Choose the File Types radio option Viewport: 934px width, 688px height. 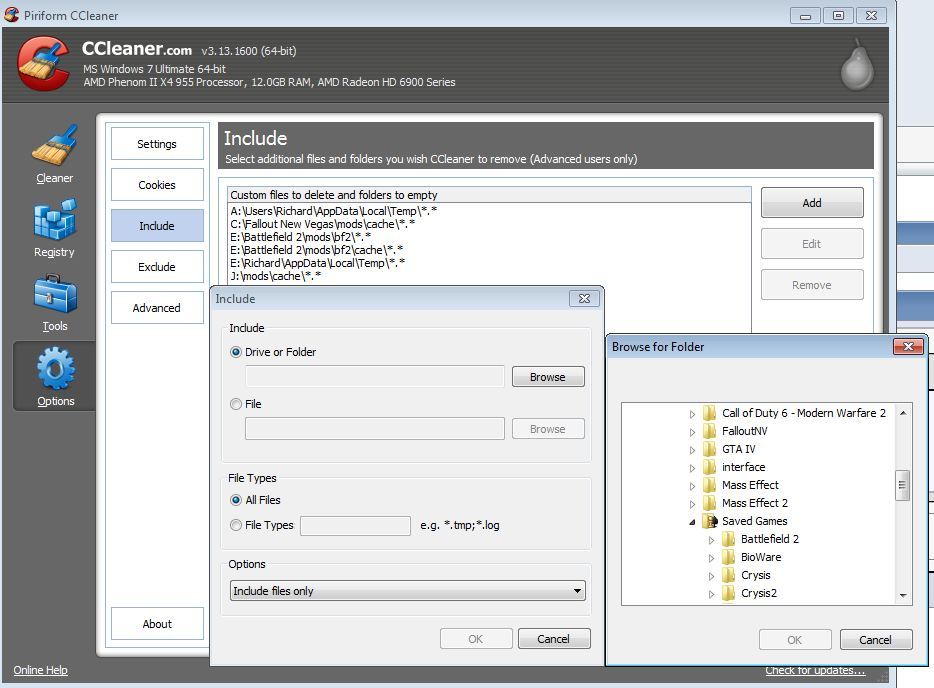(236, 525)
